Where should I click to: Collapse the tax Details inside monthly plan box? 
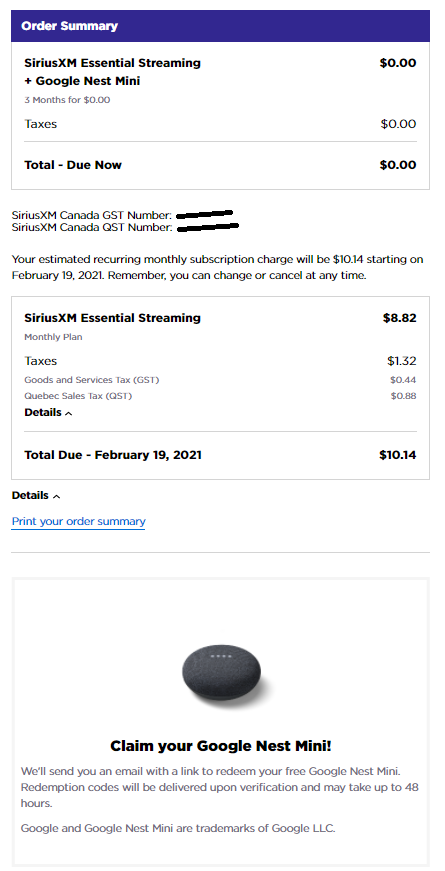tap(48, 413)
